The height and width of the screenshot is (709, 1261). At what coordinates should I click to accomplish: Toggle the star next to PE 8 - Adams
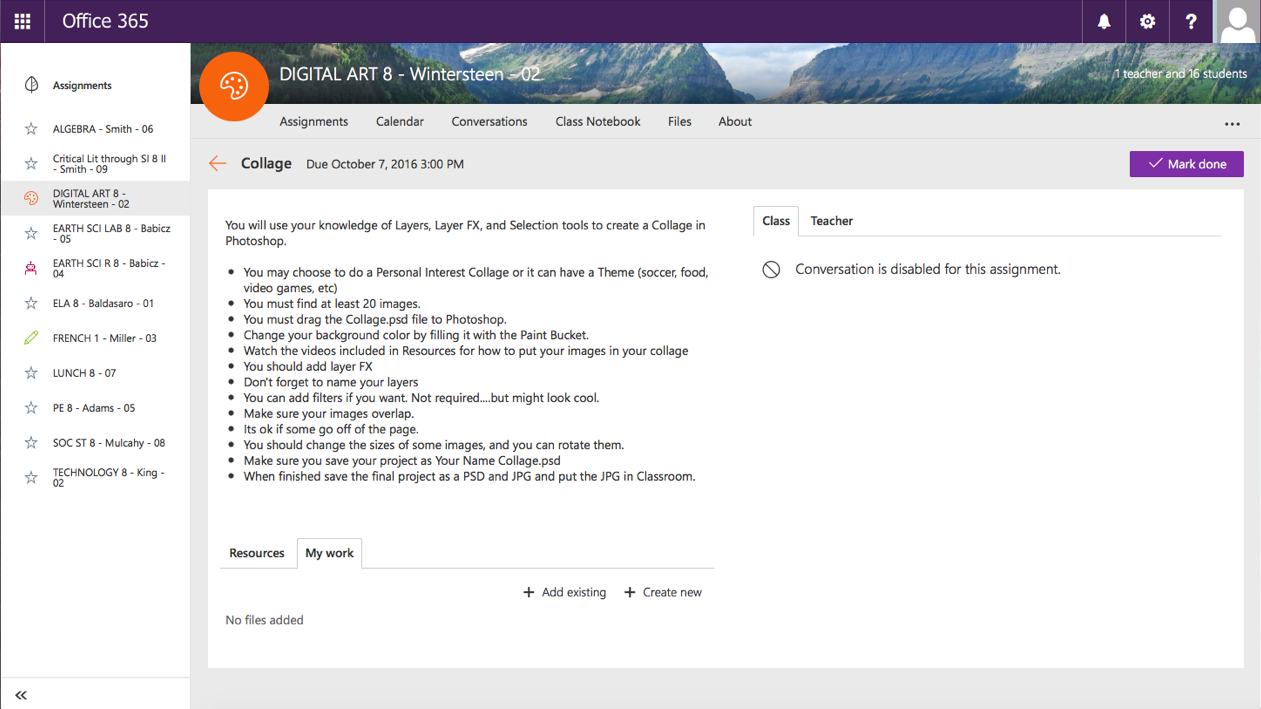31,408
